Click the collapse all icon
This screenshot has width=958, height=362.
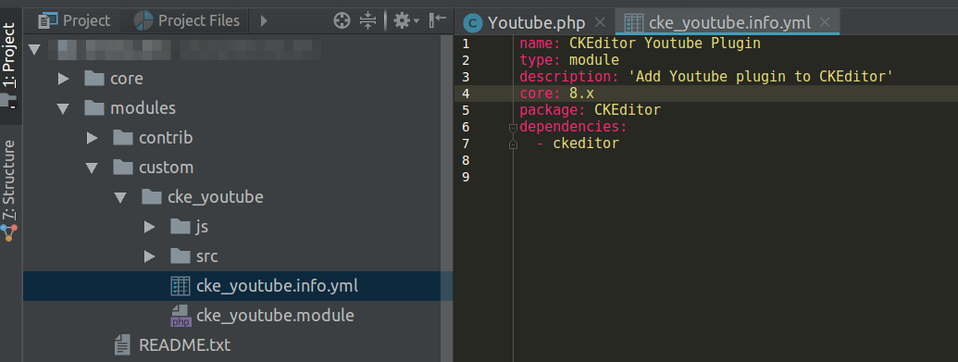coord(368,21)
